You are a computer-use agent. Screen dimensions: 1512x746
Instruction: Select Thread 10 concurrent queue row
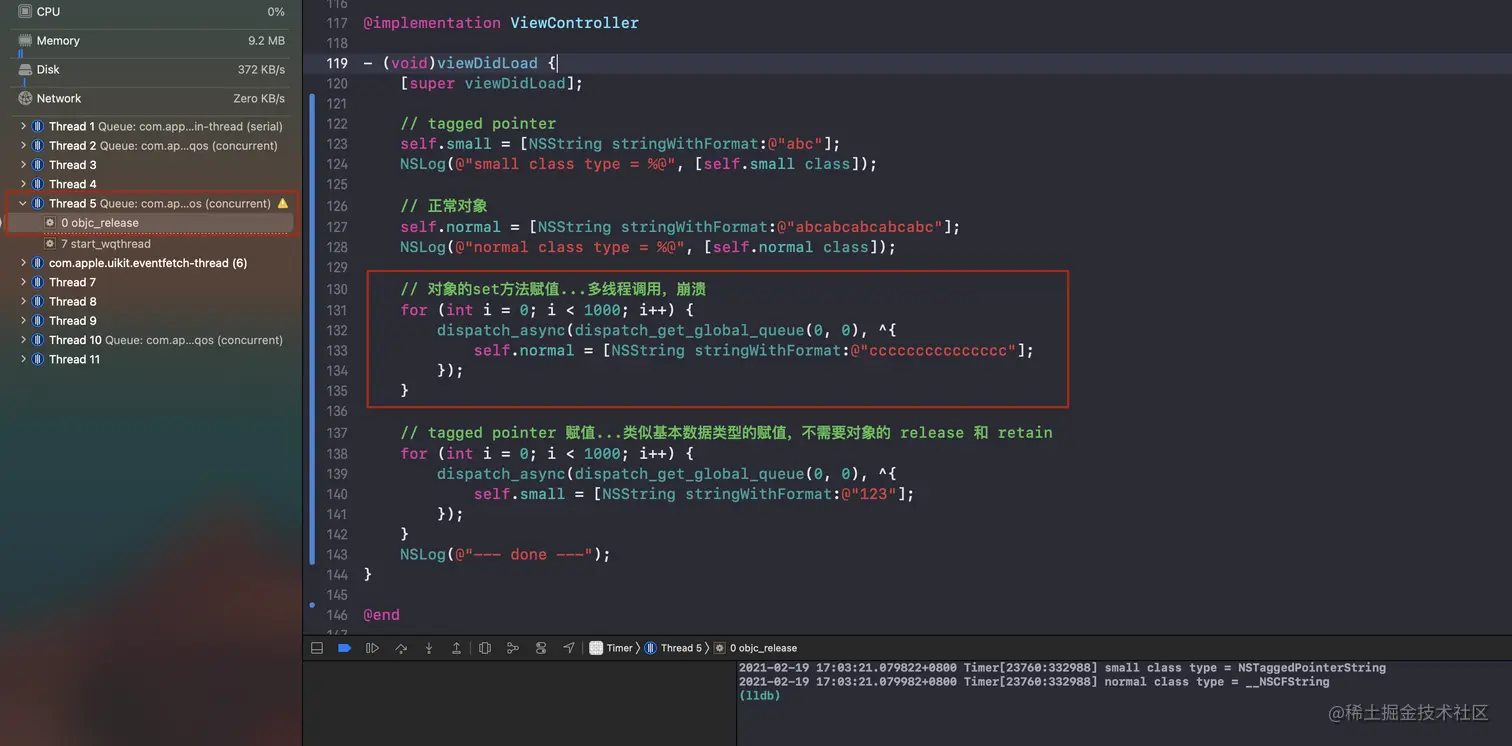[151, 340]
